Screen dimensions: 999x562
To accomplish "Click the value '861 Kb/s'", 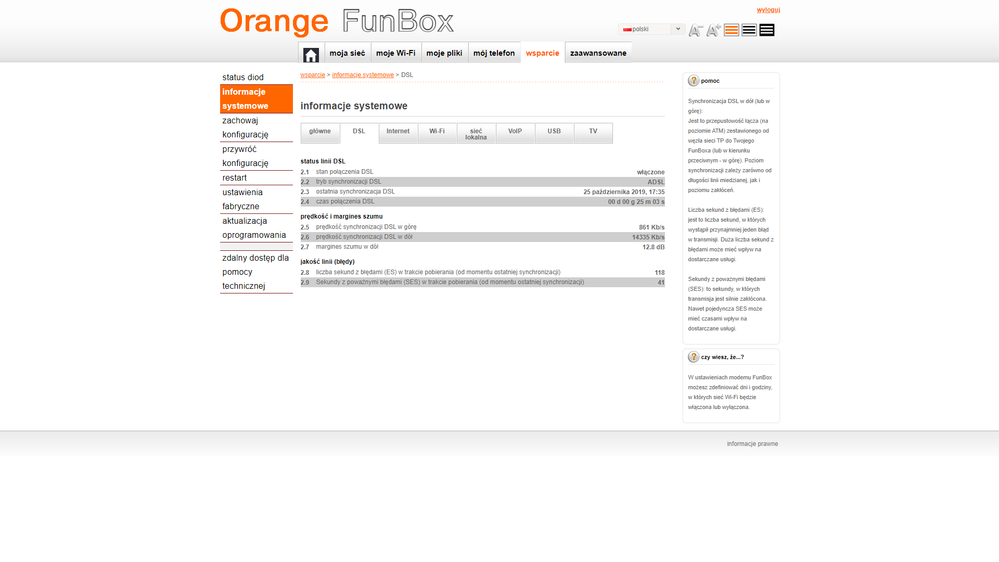I will (651, 227).
